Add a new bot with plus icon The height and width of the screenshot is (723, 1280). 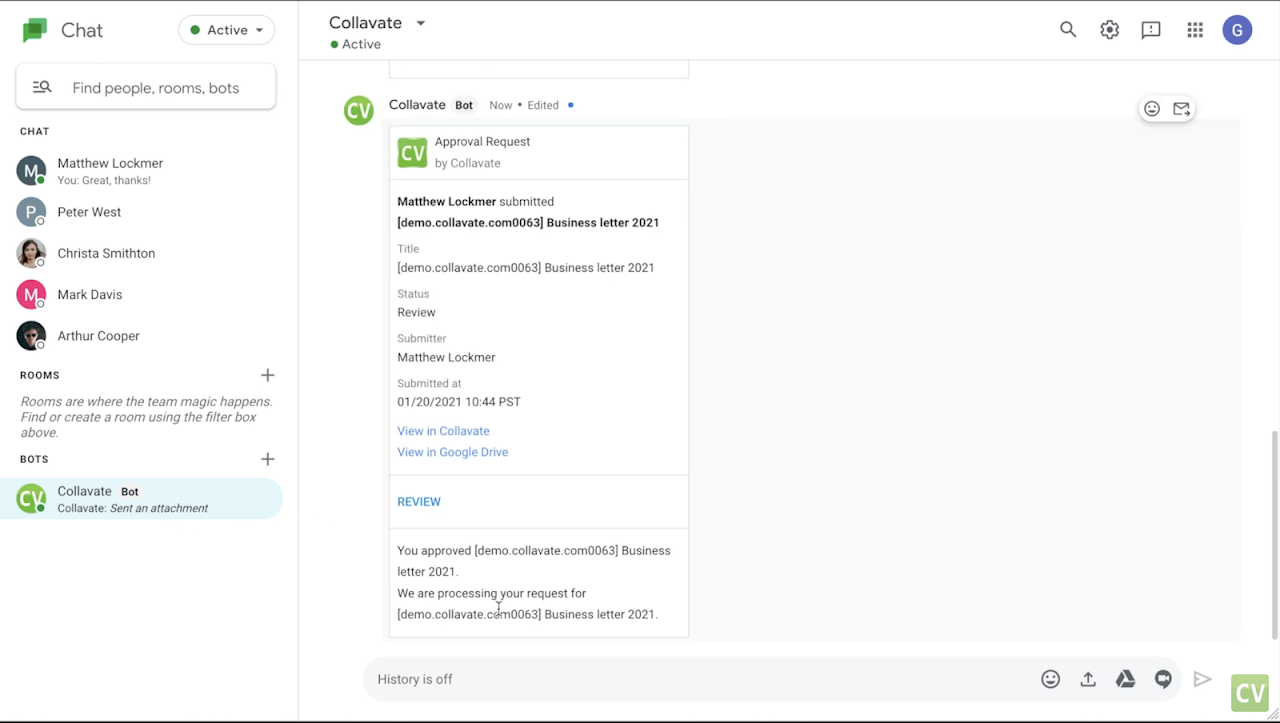click(267, 459)
